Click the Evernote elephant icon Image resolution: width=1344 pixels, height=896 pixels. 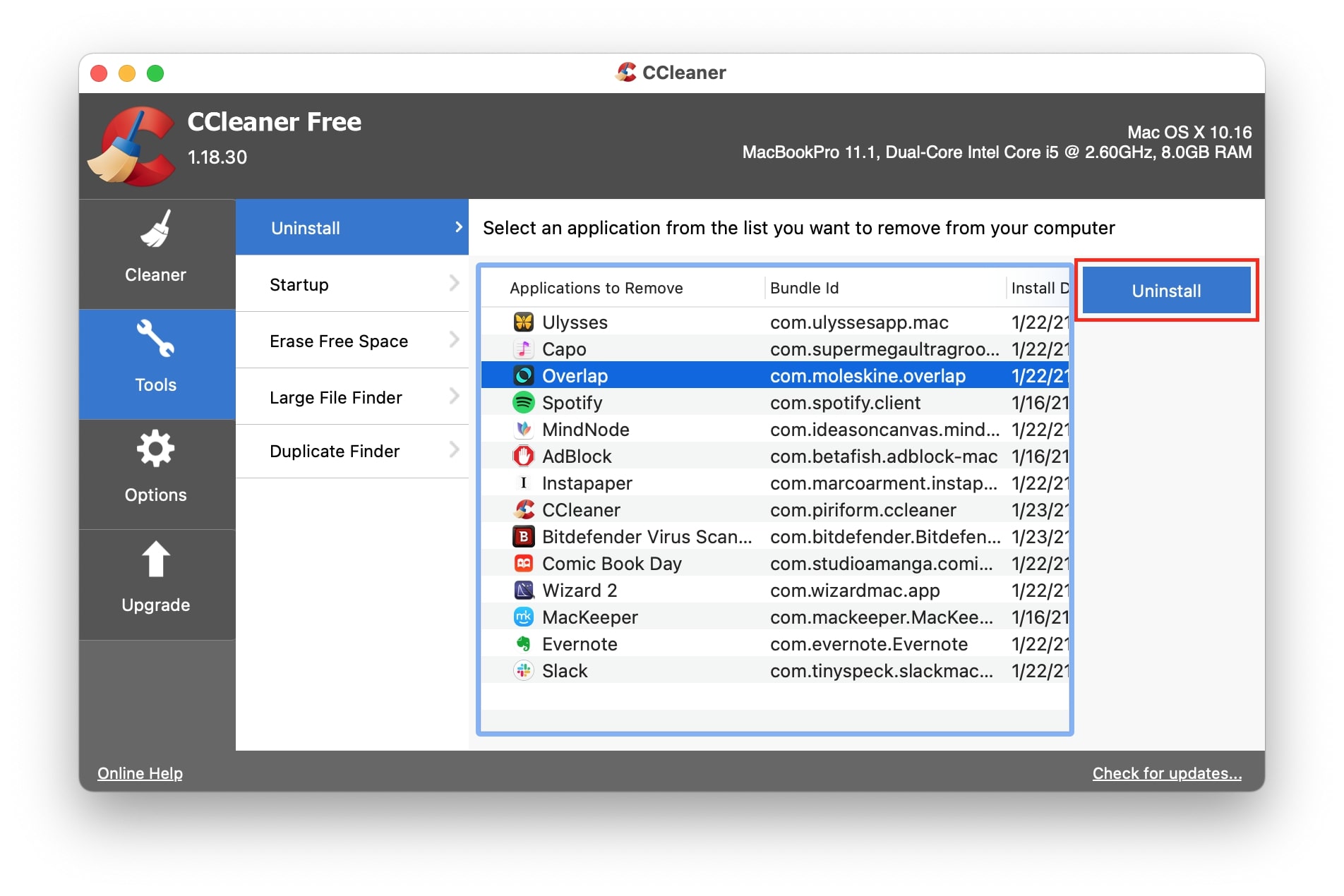523,644
